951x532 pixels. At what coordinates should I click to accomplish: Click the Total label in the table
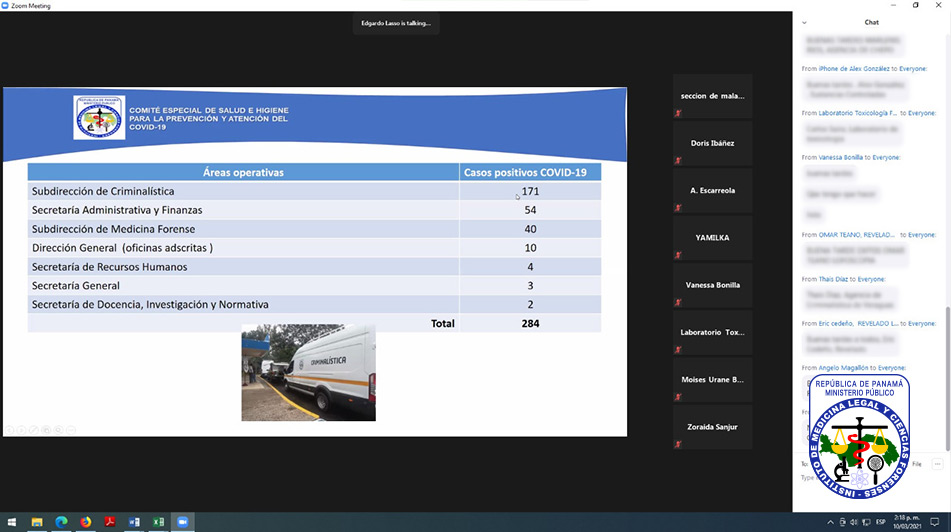click(x=443, y=323)
